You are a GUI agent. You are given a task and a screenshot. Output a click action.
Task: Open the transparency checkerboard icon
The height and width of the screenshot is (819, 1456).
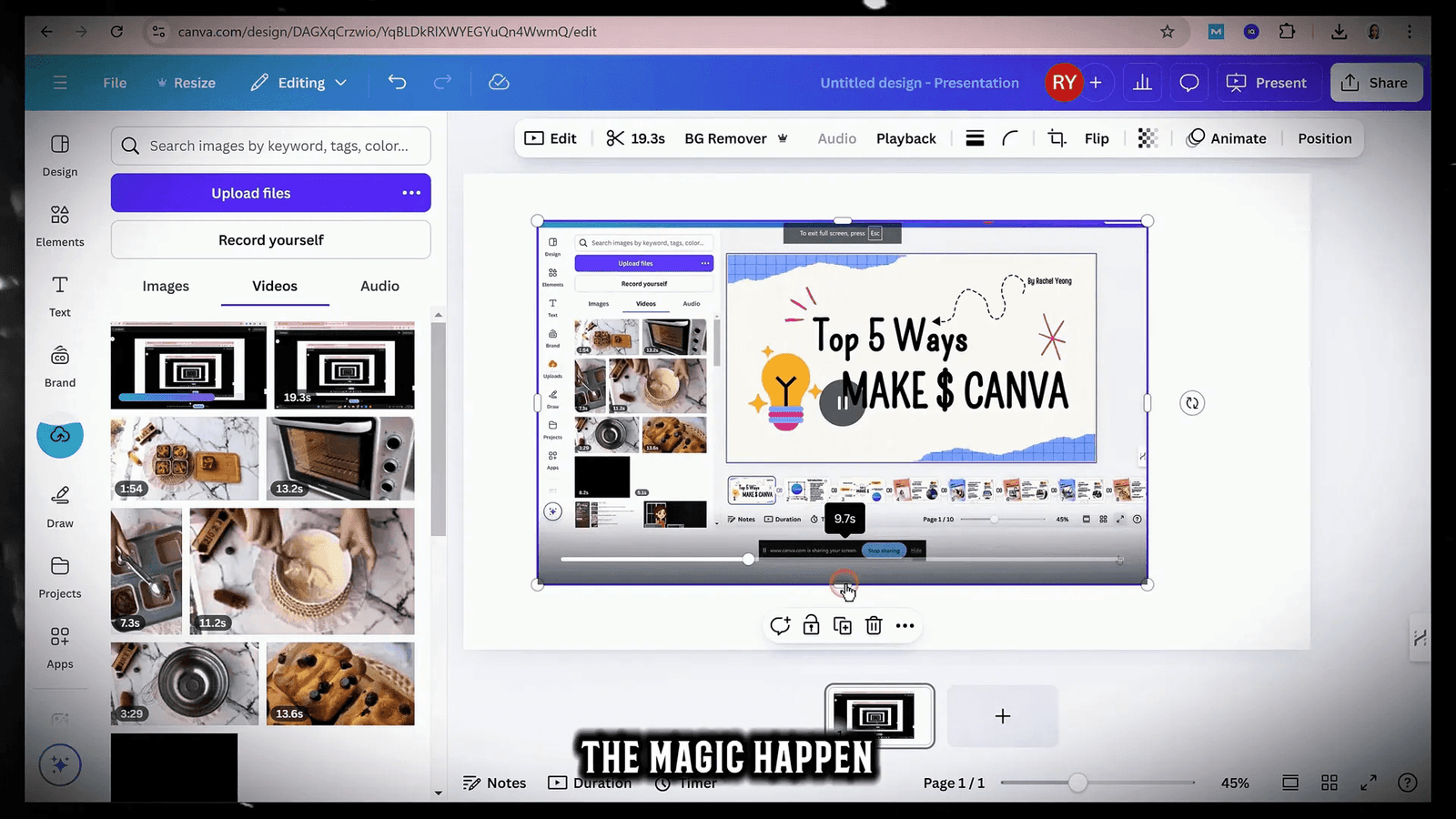tap(1148, 138)
